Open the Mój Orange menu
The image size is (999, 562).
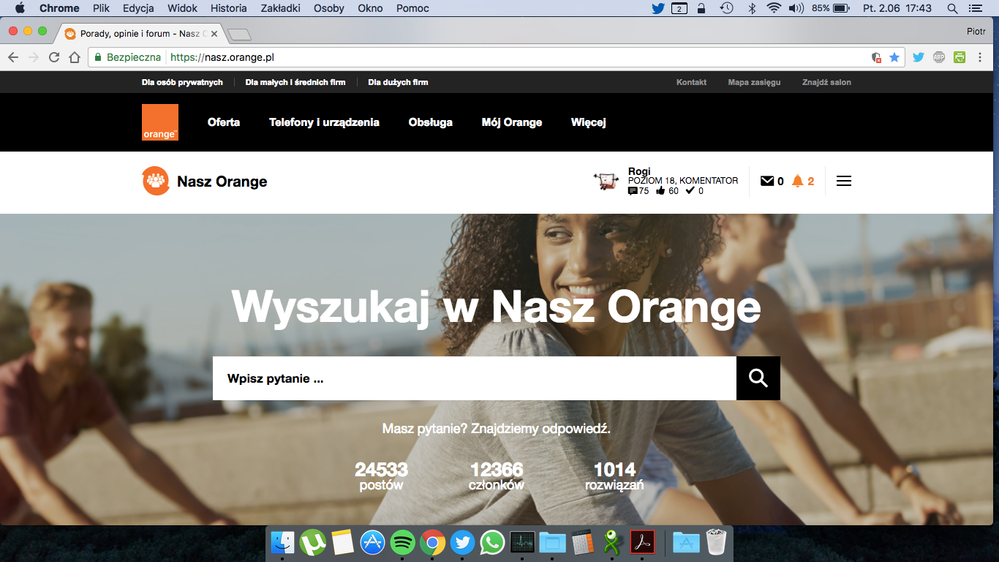coord(512,122)
